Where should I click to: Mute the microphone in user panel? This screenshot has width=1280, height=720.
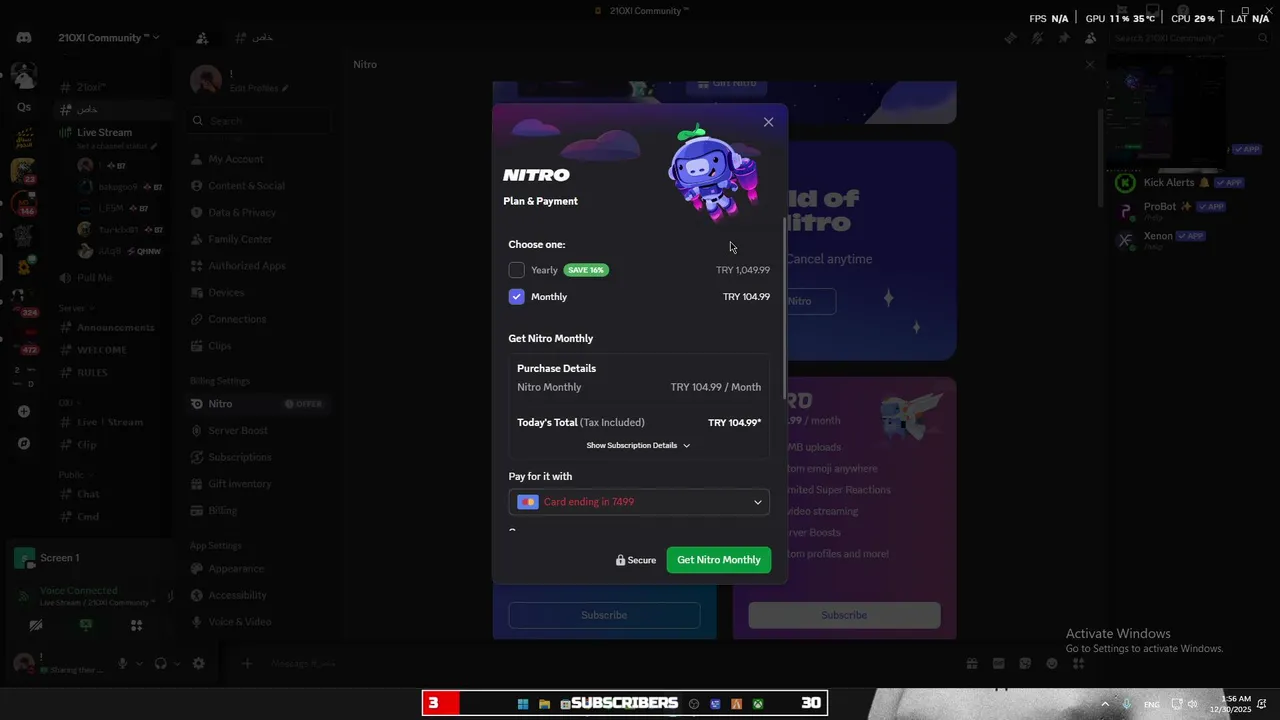click(x=123, y=663)
